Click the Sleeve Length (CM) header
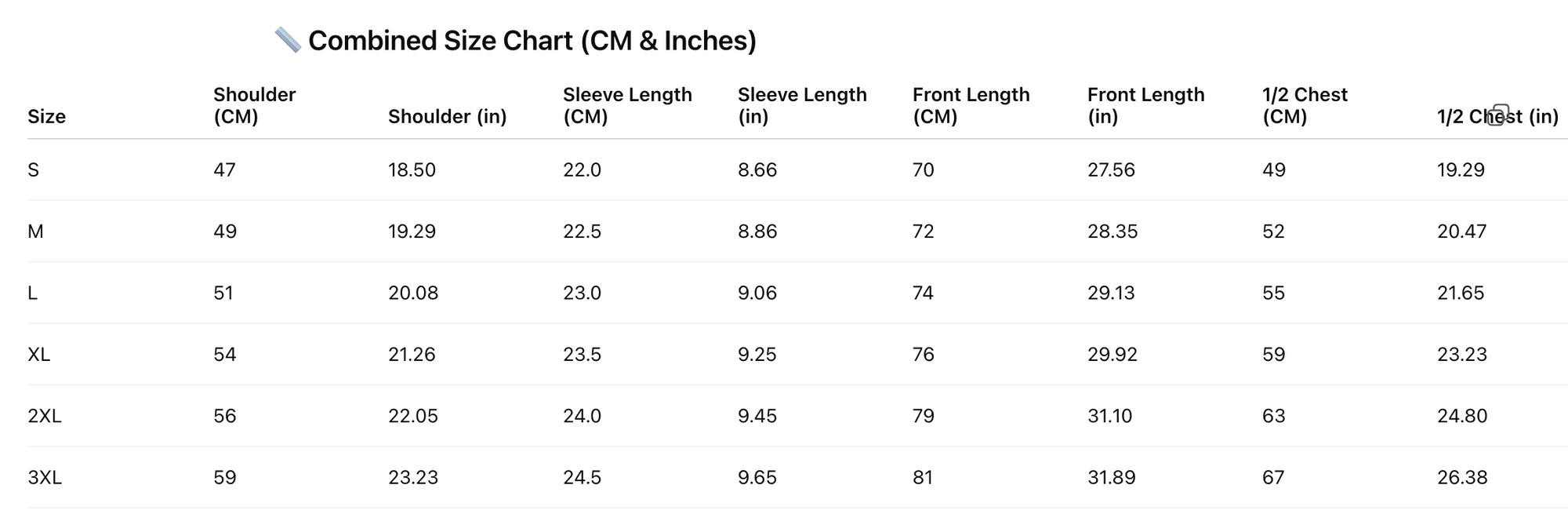This screenshot has width=1568, height=514. 627,105
